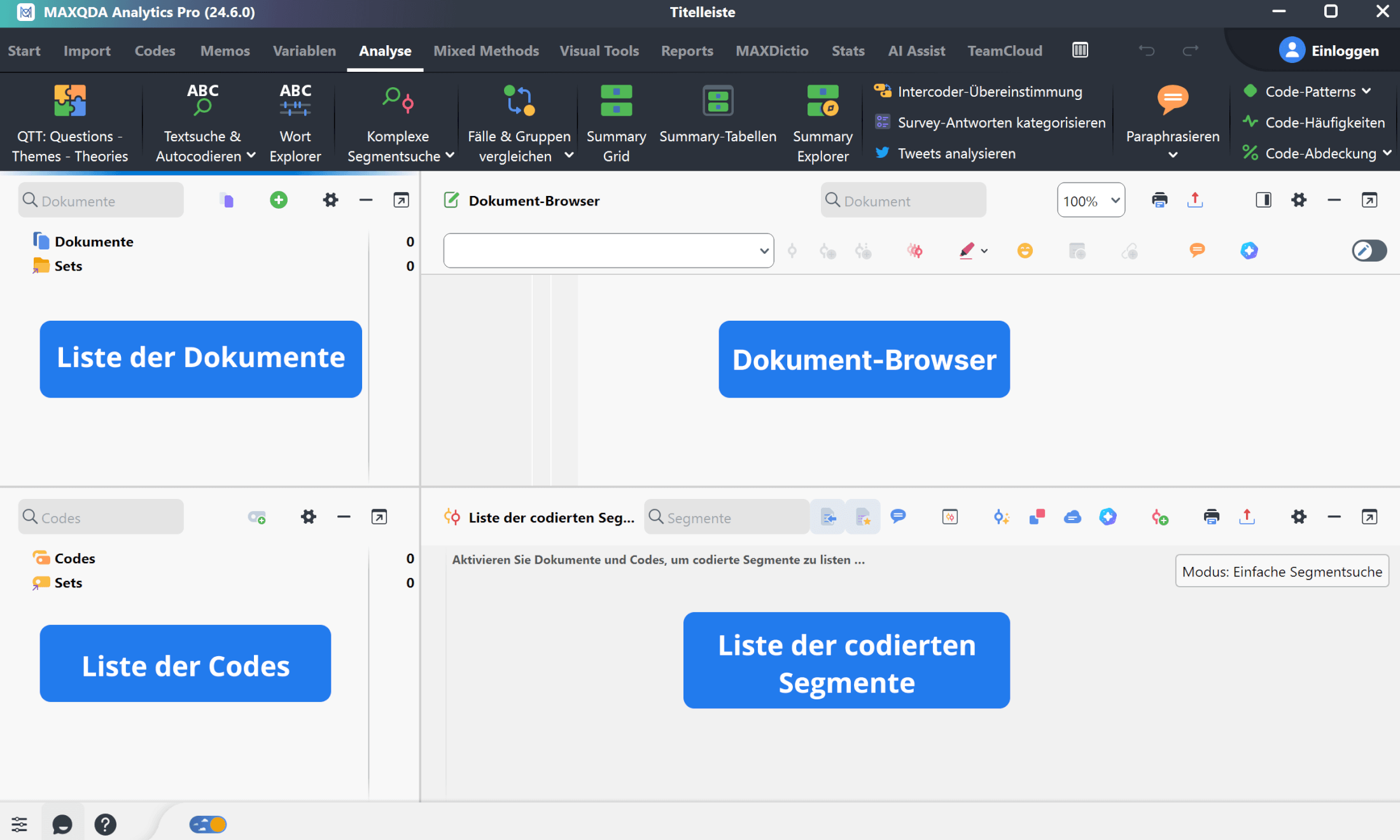
Task: Switch to the Import tab
Action: point(87,50)
